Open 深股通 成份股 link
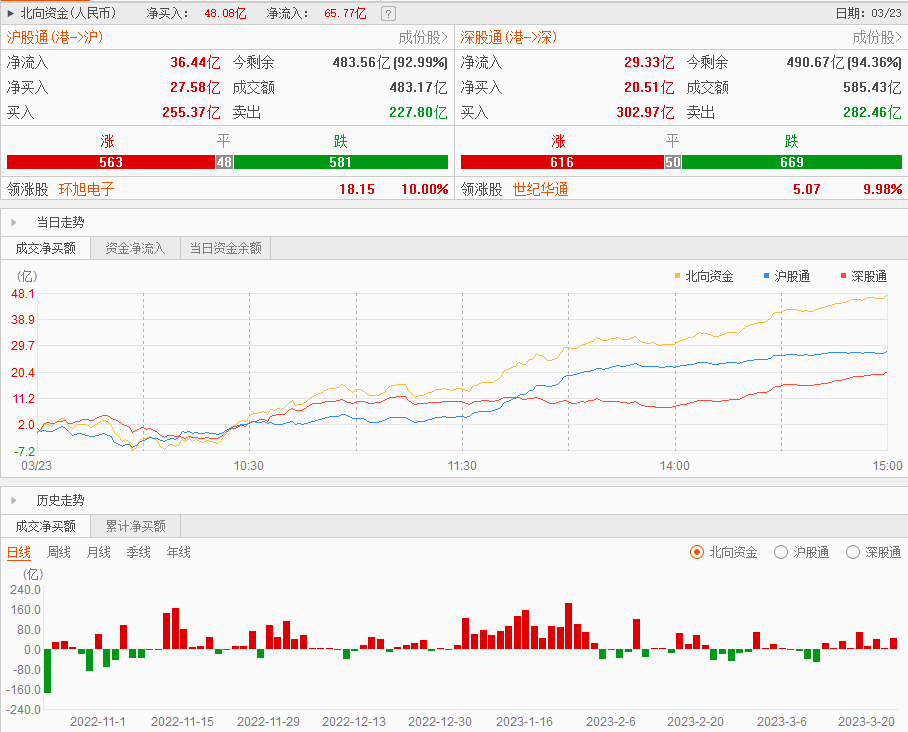Image resolution: width=908 pixels, height=732 pixels. click(x=877, y=38)
